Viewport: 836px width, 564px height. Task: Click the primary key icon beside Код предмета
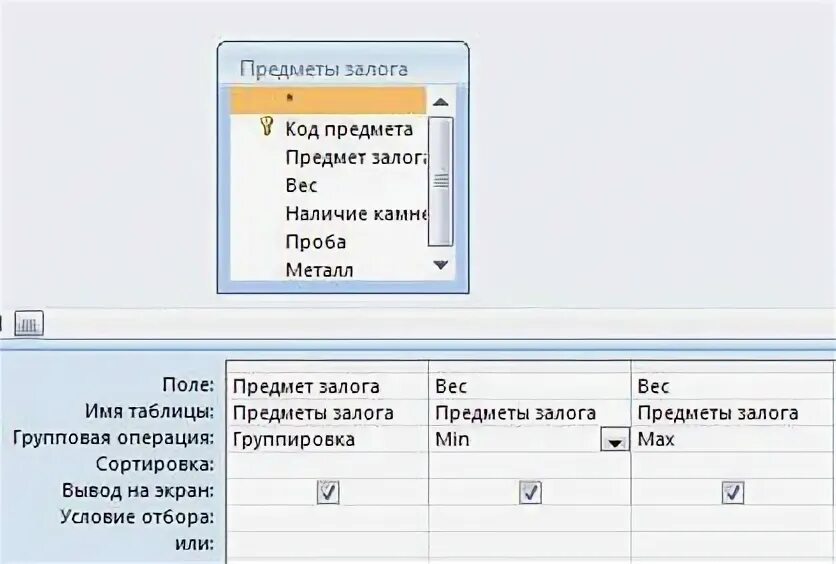coord(267,127)
